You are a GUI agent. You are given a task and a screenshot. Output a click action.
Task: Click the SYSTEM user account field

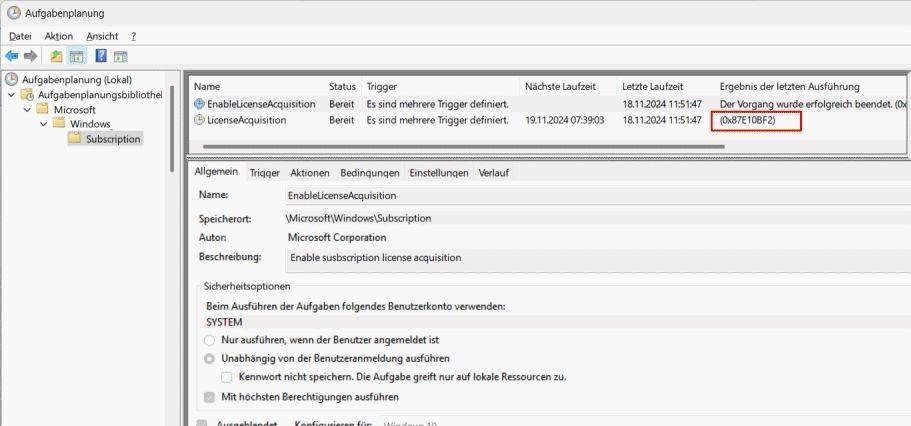click(558, 322)
